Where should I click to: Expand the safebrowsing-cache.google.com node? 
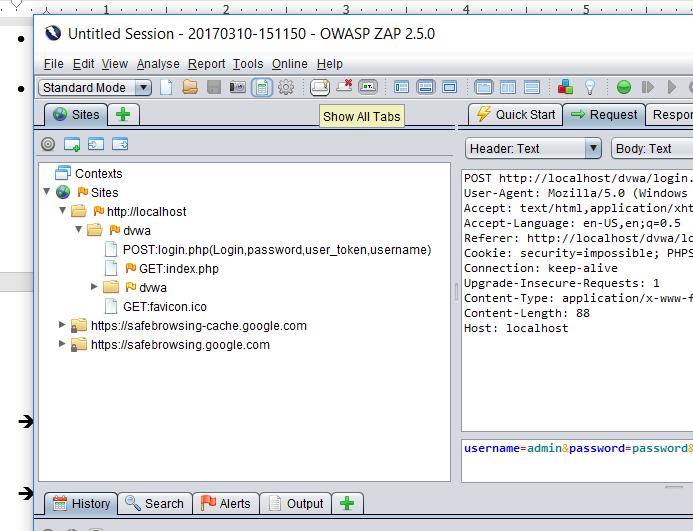[62, 325]
